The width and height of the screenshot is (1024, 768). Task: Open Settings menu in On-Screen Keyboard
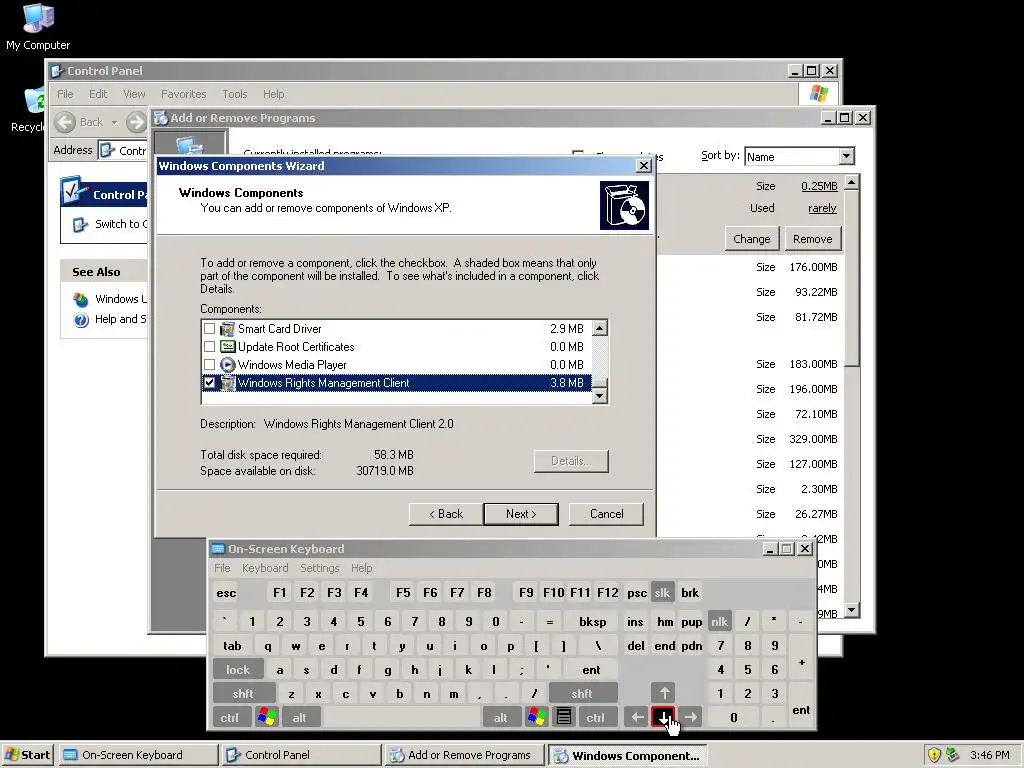pos(320,568)
